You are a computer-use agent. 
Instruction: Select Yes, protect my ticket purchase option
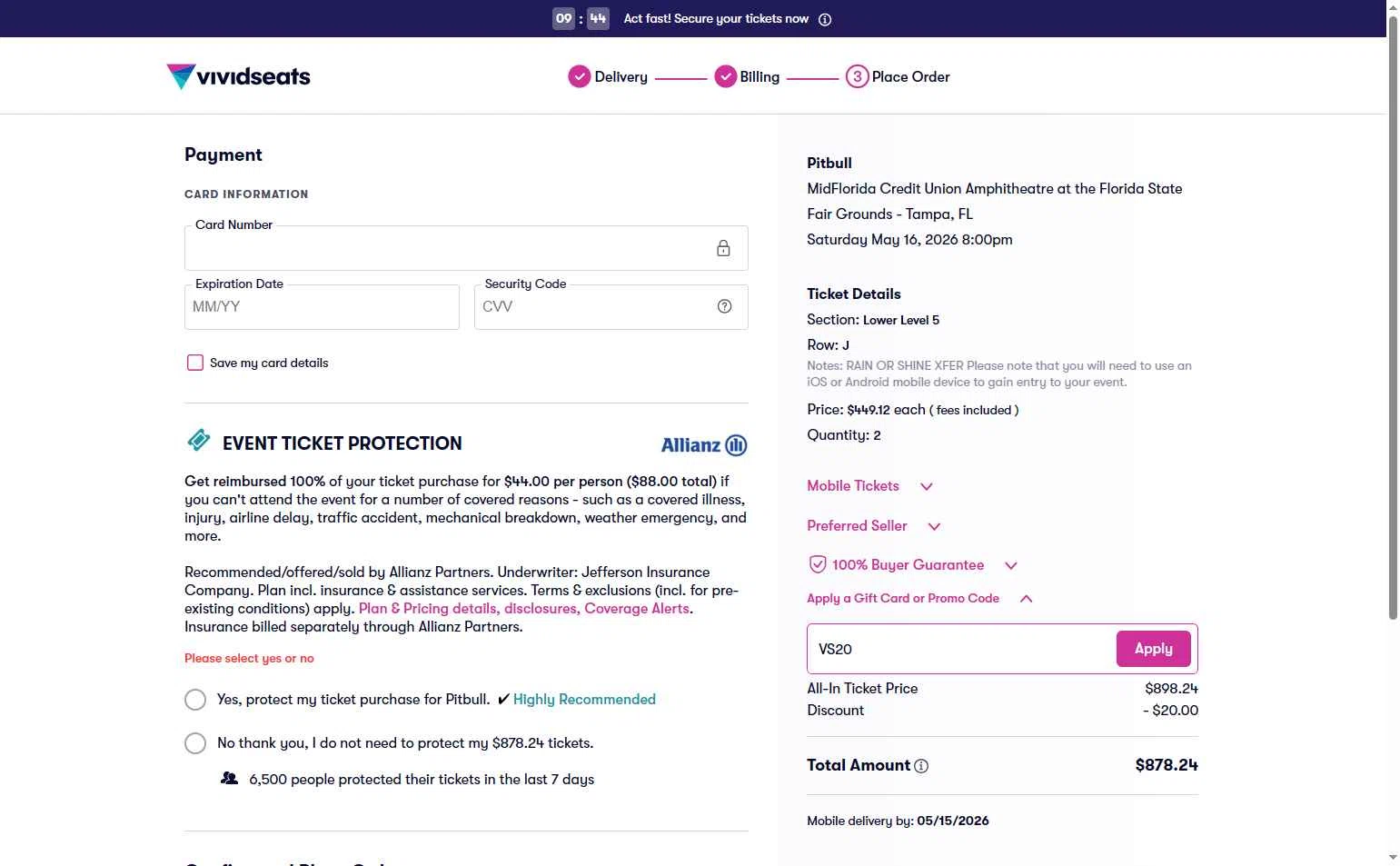(x=195, y=700)
